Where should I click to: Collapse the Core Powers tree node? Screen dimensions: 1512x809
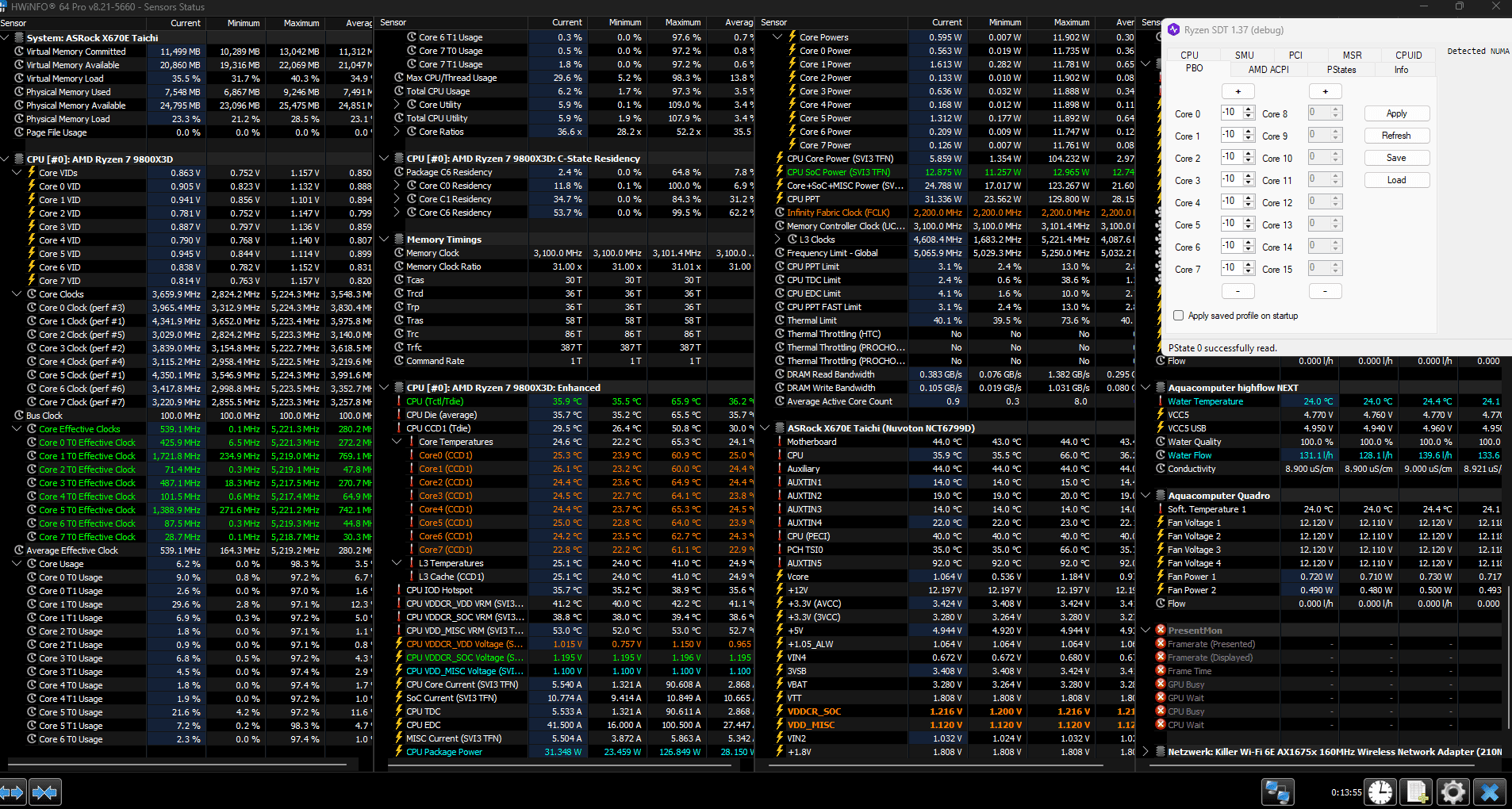(778, 37)
